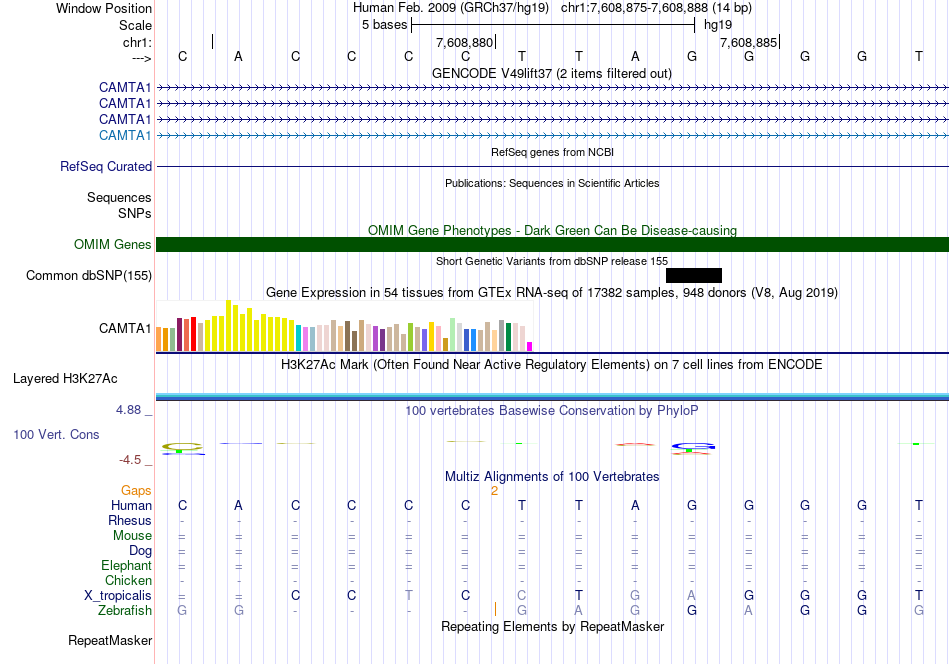Viewport: 950px width, 664px height.
Task: Click the 7,608,880 position marker
Action: 466,42
